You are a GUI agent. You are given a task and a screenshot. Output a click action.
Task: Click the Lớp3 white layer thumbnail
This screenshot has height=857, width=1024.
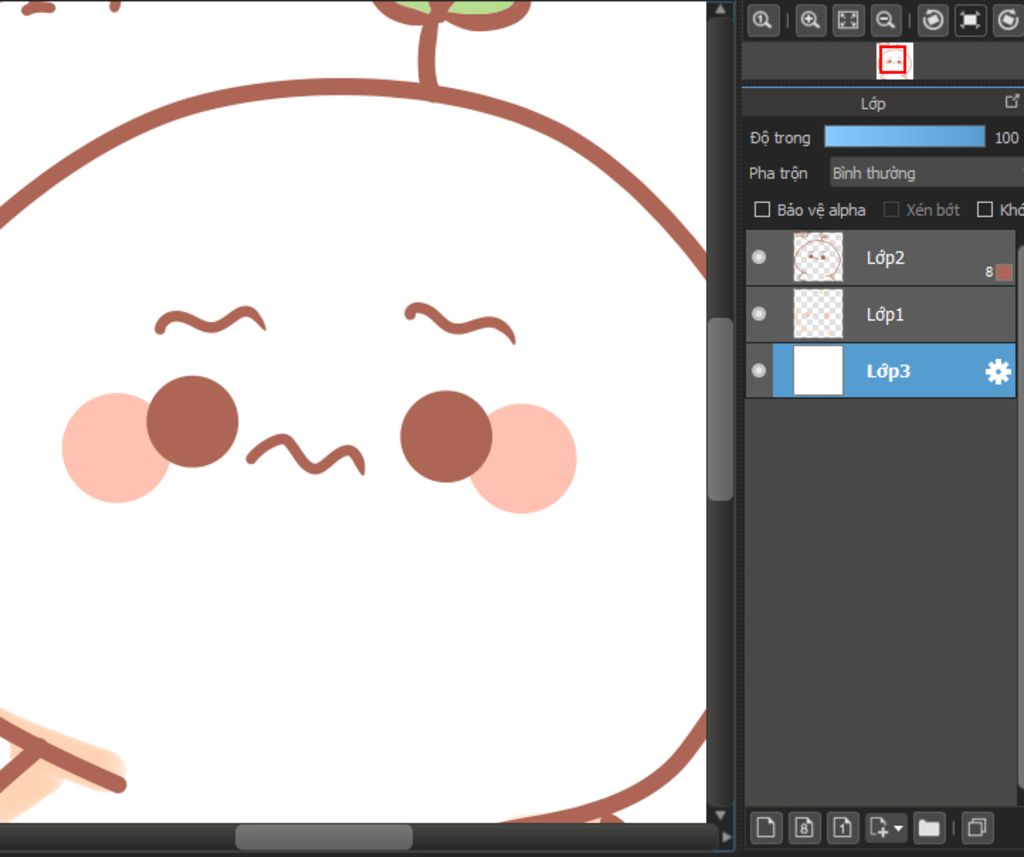pyautogui.click(x=818, y=370)
